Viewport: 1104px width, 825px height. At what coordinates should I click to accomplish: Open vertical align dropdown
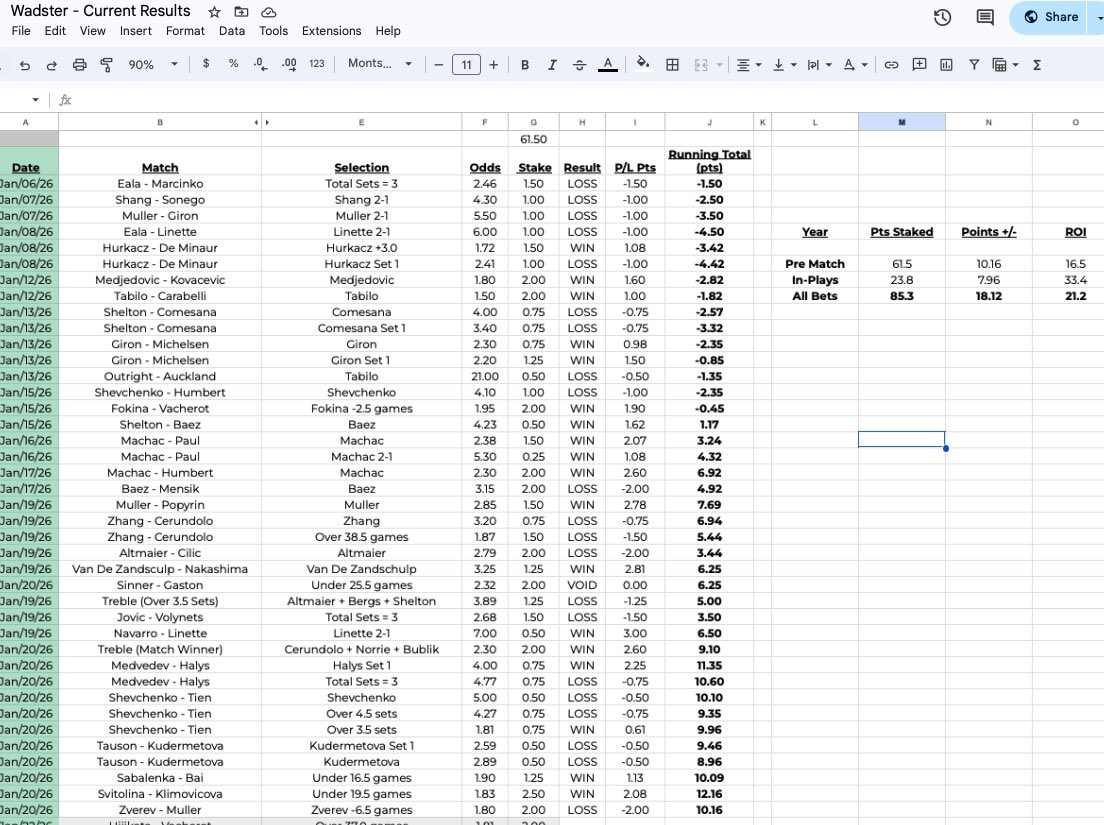784,65
